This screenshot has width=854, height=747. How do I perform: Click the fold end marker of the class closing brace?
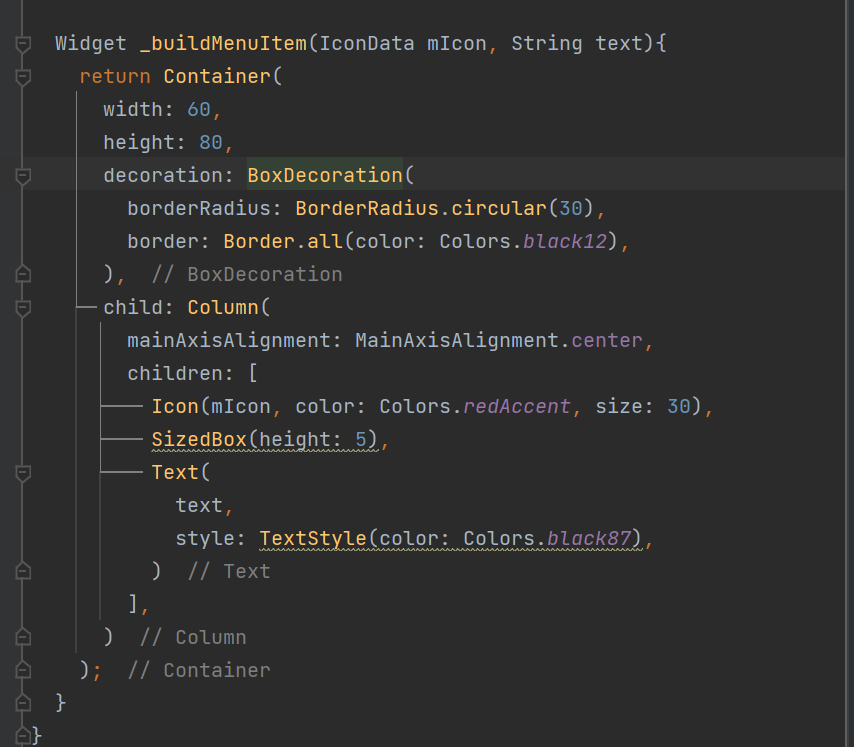(x=23, y=736)
